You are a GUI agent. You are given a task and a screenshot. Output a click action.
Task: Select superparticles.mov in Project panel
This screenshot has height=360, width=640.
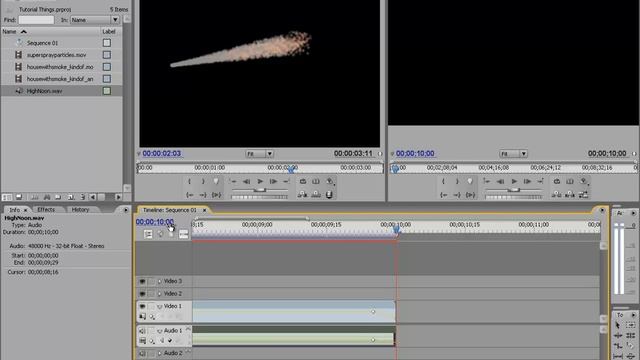coord(56,55)
